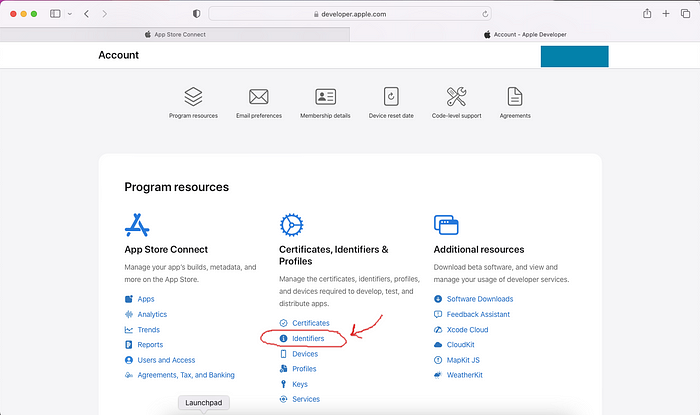Open the Reports link

pos(150,344)
